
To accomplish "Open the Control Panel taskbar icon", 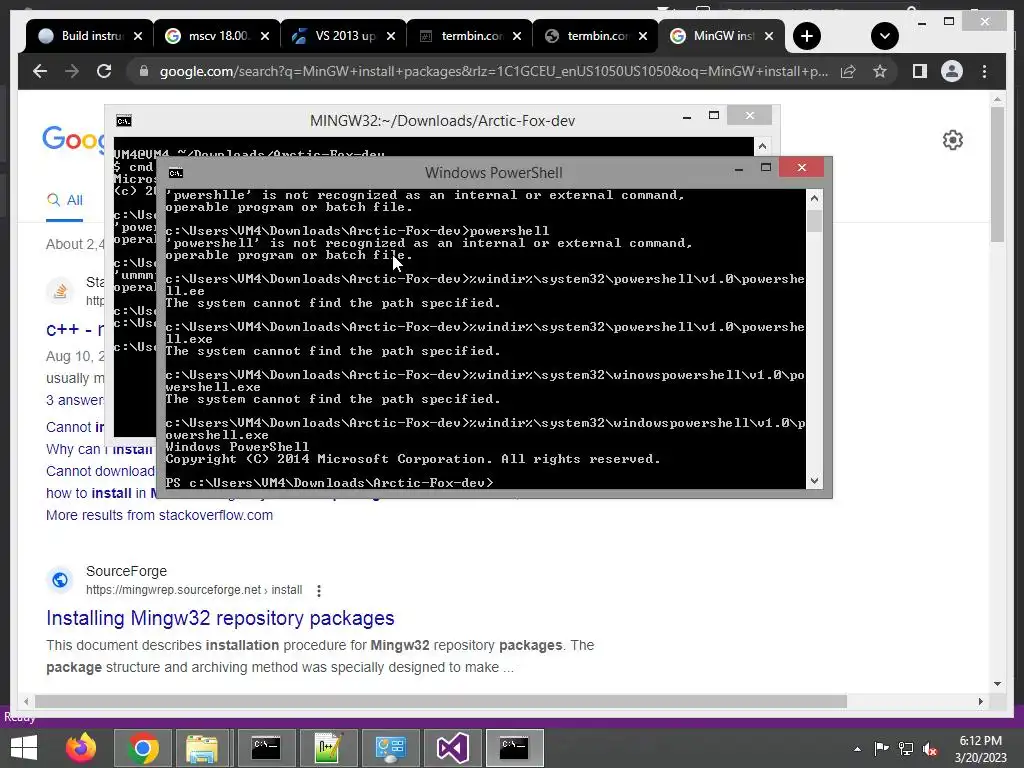I will [x=390, y=748].
